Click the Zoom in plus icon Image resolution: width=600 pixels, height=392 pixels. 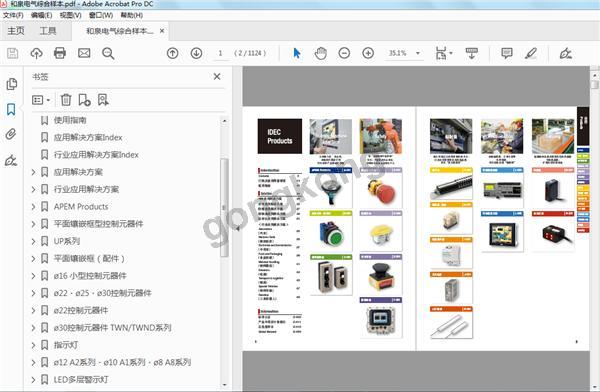point(368,53)
